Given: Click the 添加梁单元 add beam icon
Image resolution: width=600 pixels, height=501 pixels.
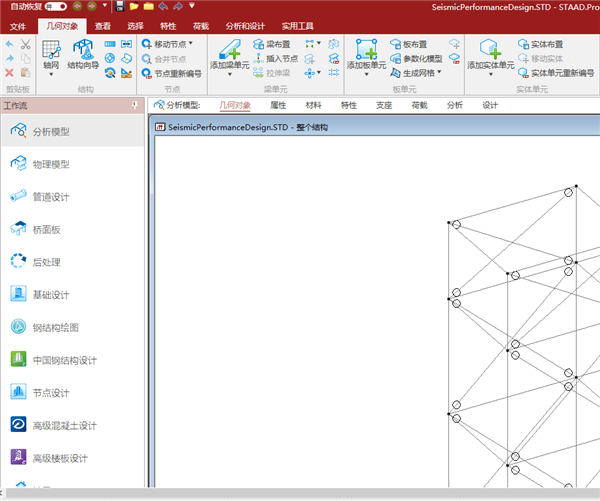Looking at the screenshot, I should (230, 49).
